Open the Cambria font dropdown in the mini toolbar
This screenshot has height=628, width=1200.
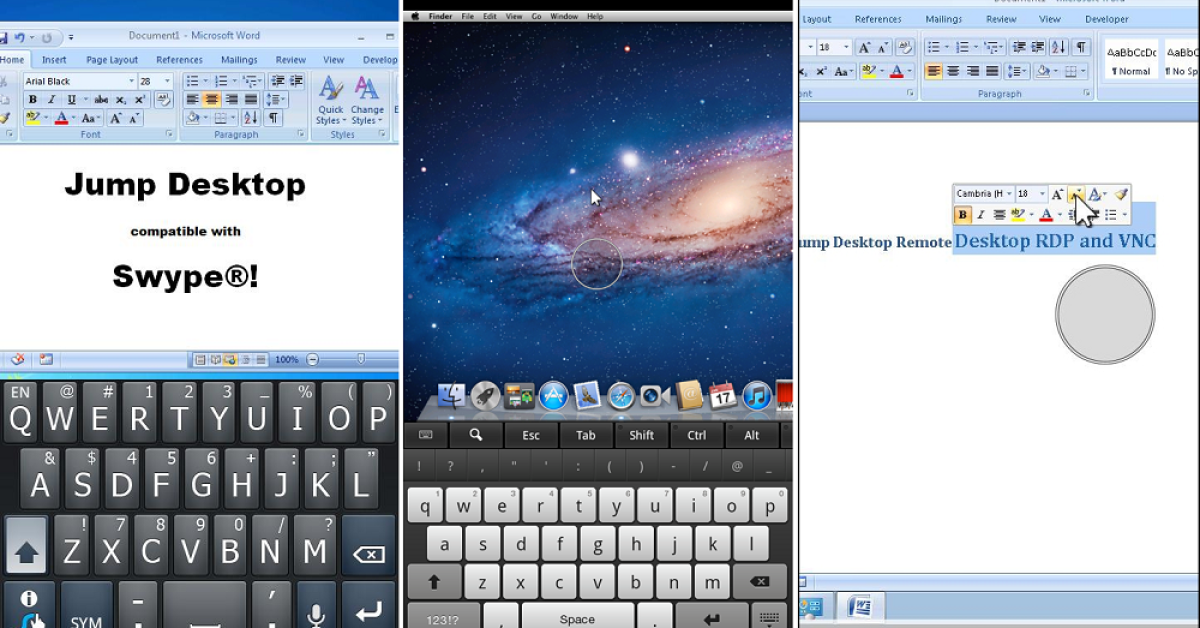[1009, 194]
